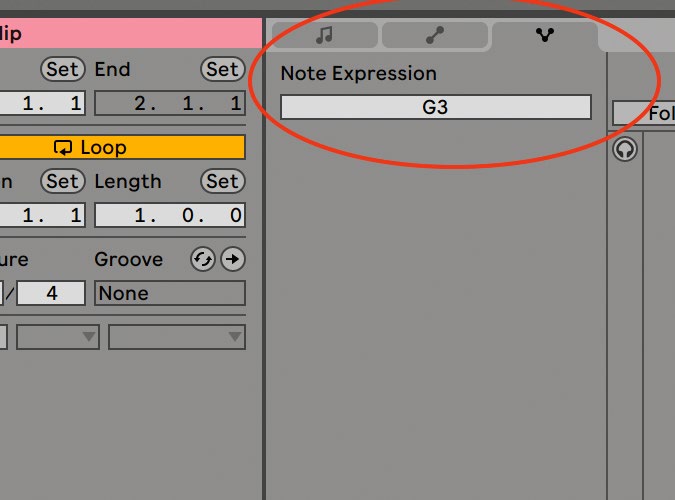
Task: Open the Groove chooser showing None
Action: coord(170,293)
